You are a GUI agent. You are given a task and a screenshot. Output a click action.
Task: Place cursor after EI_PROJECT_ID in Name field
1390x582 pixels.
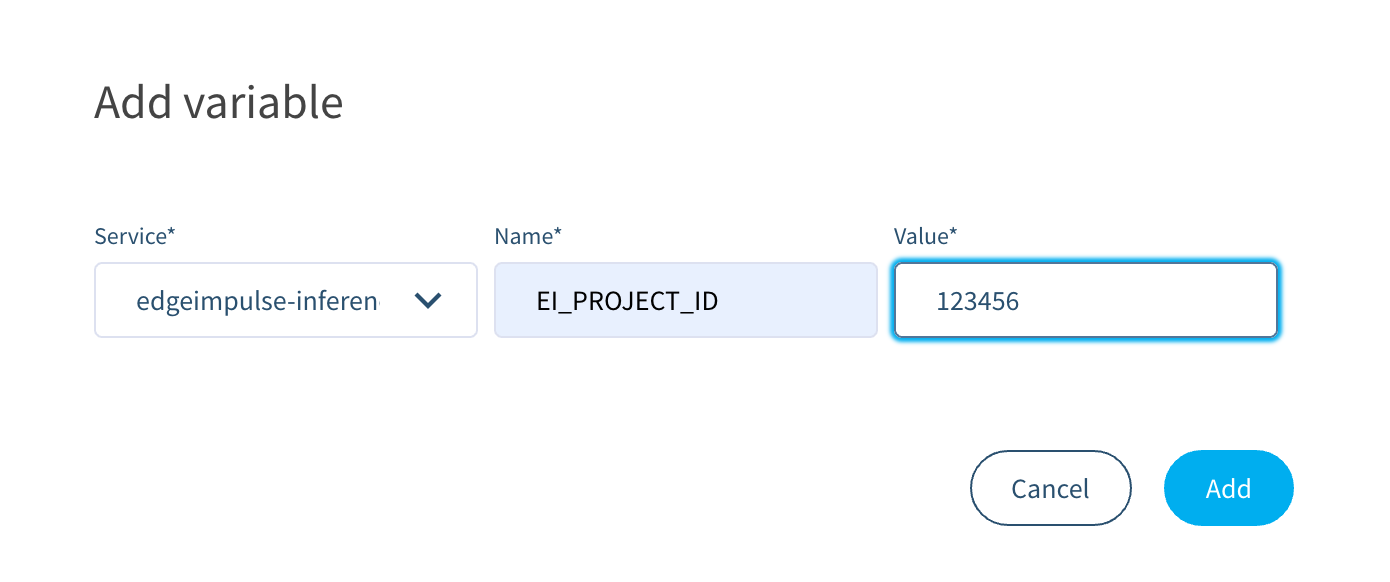pos(720,300)
